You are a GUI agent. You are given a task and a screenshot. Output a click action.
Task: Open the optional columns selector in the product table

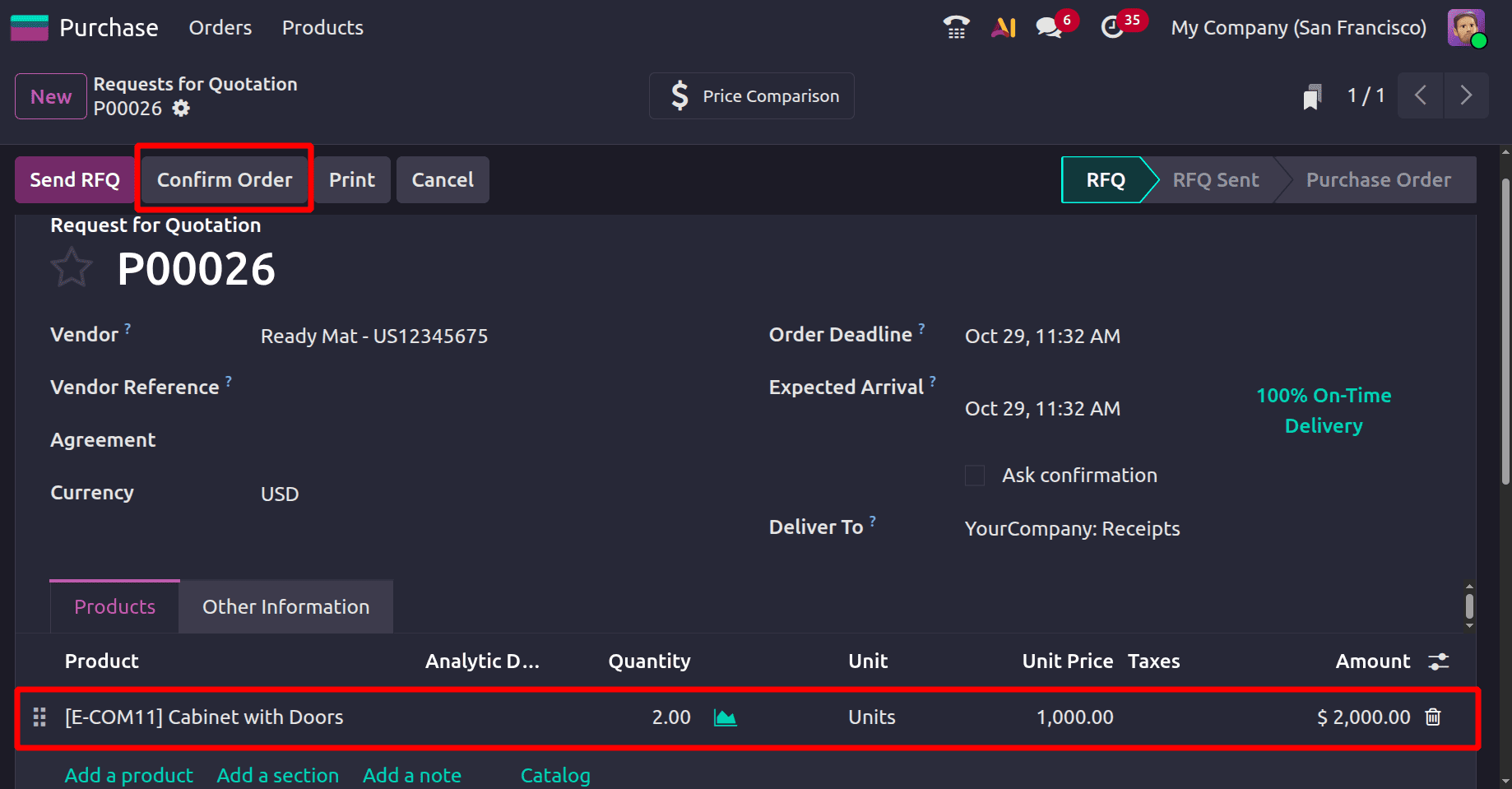coord(1438,661)
